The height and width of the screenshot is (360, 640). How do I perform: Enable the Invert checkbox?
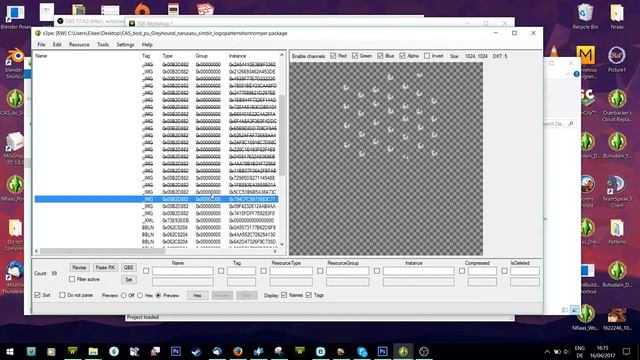click(427, 56)
